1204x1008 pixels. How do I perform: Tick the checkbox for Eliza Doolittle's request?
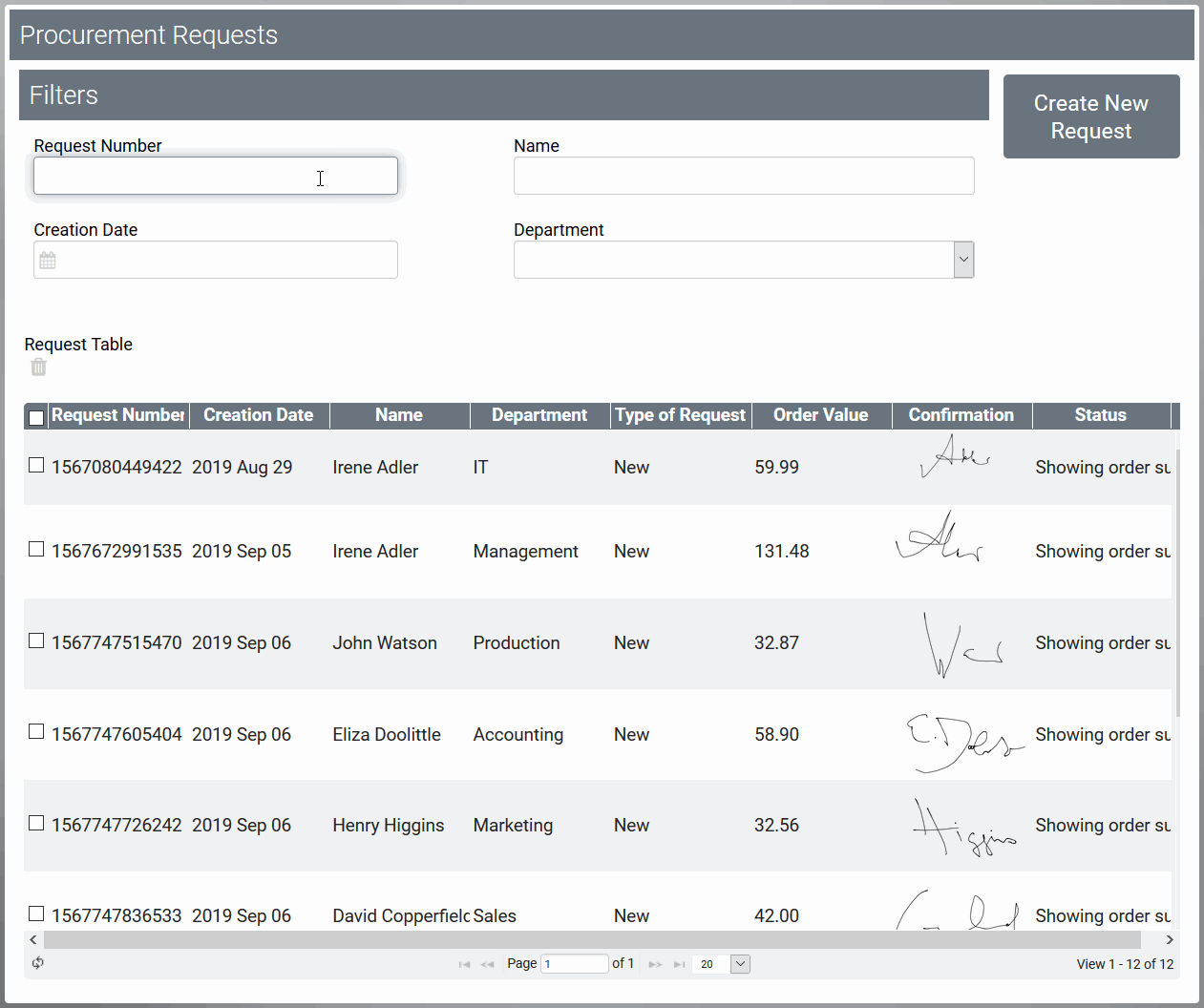(36, 732)
